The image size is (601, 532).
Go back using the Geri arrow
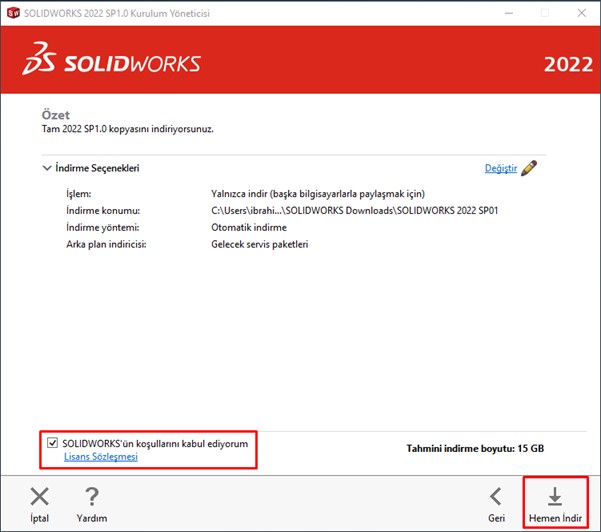(x=495, y=496)
